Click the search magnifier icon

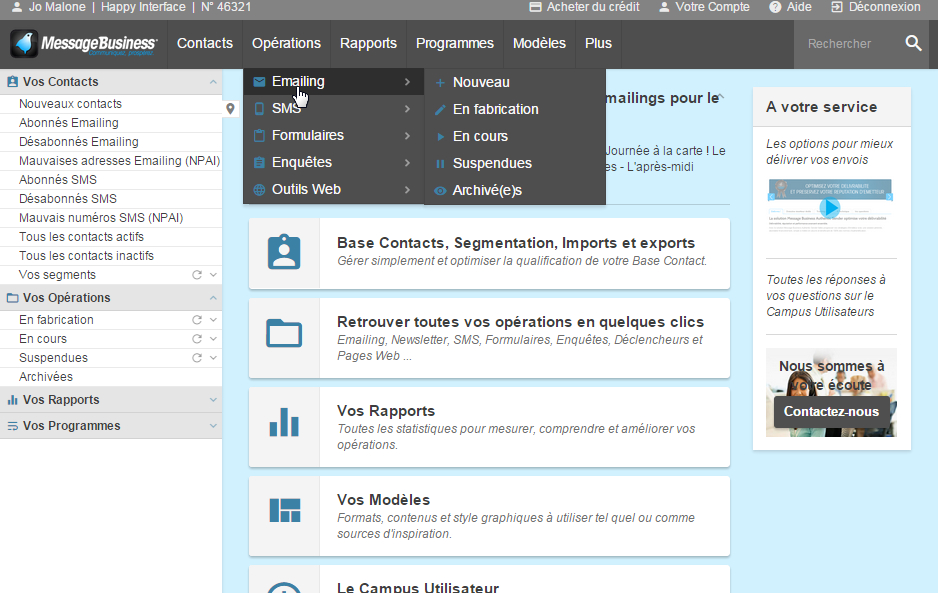tap(913, 43)
